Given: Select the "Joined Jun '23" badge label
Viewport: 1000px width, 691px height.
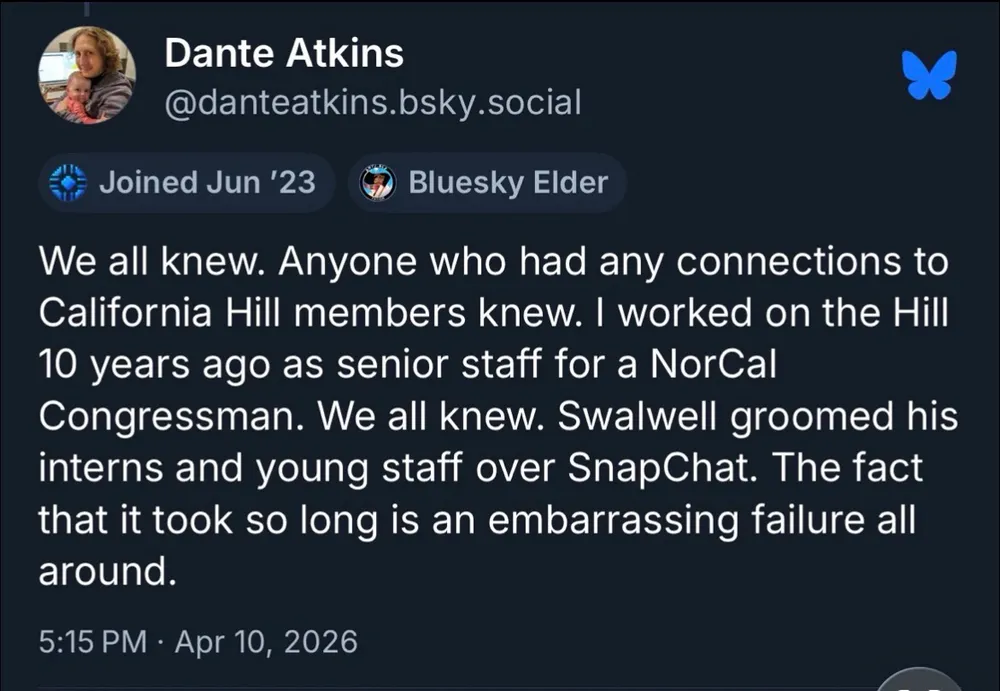Looking at the screenshot, I should coord(207,183).
